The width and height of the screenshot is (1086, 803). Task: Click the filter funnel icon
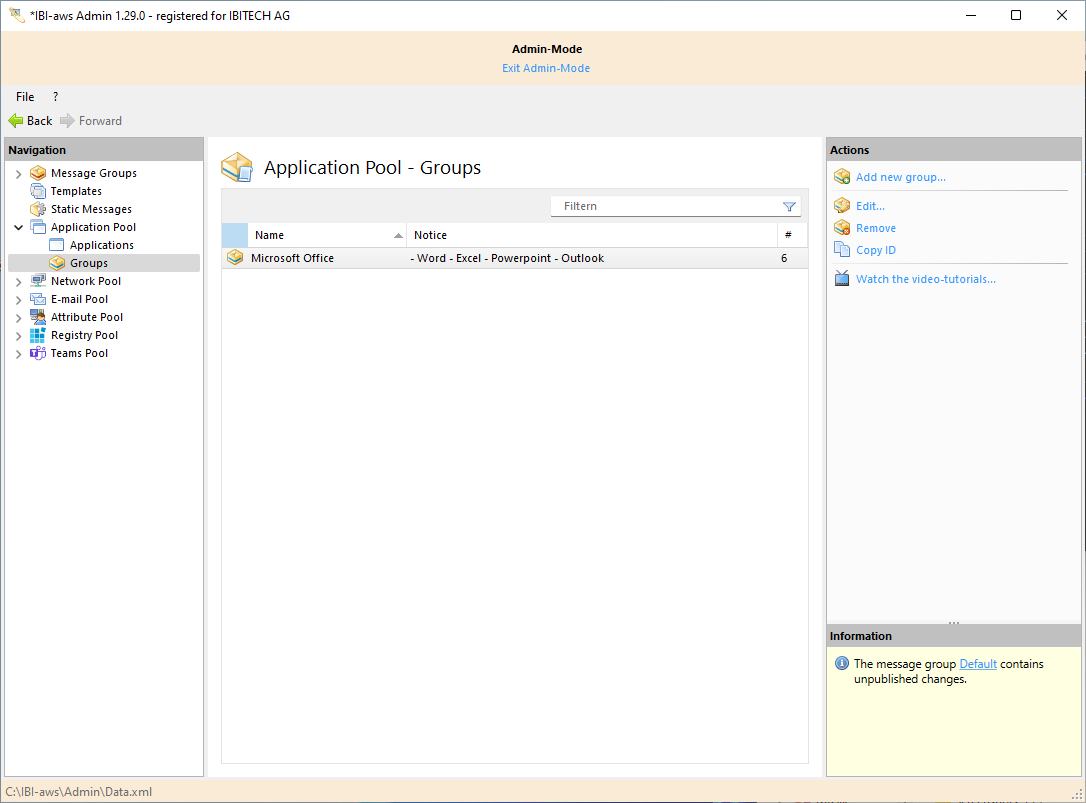pyautogui.click(x=789, y=207)
